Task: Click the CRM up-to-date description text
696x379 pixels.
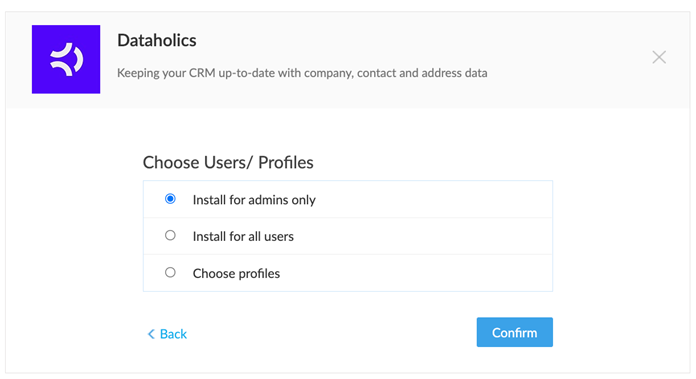Action: coord(302,73)
